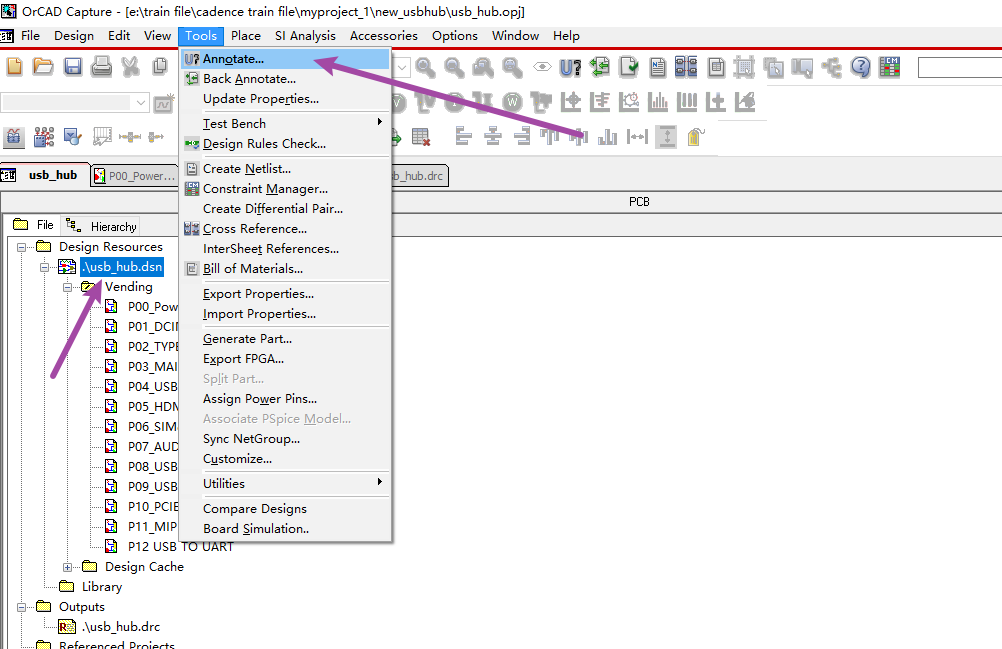
Task: Click the Print toolbar icon
Action: pos(102,66)
